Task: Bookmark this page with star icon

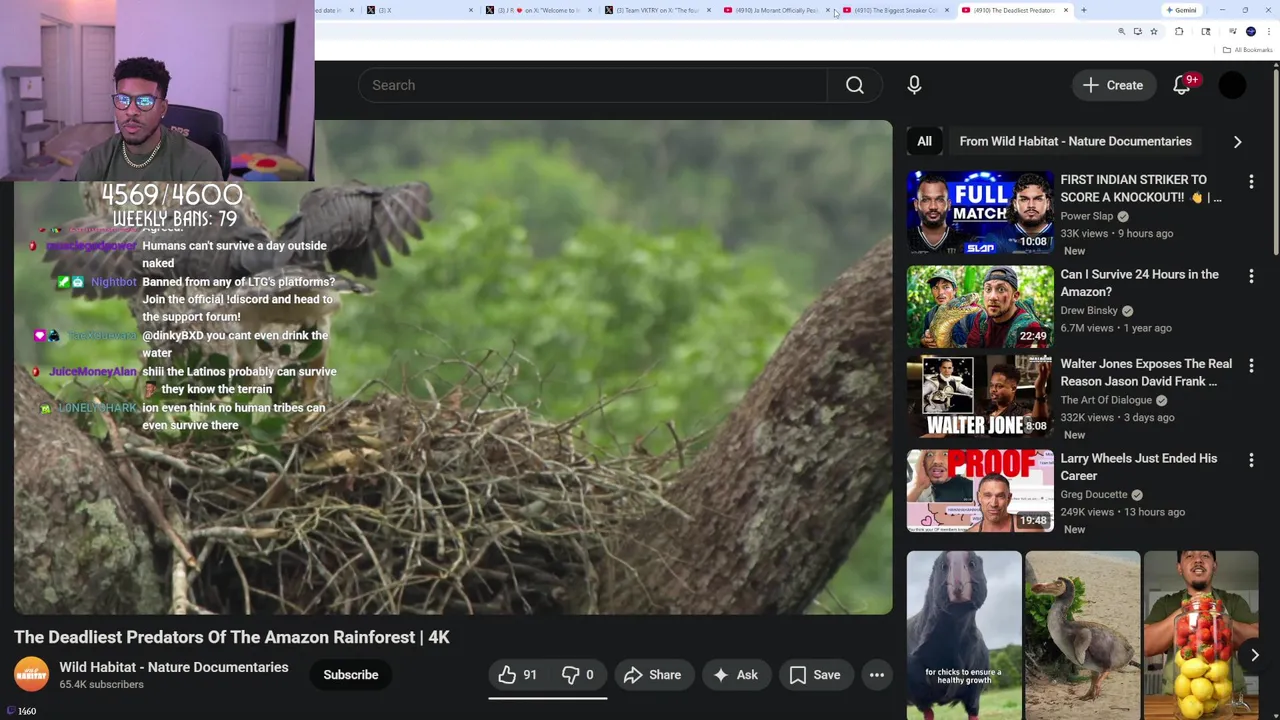Action: coord(1154,32)
